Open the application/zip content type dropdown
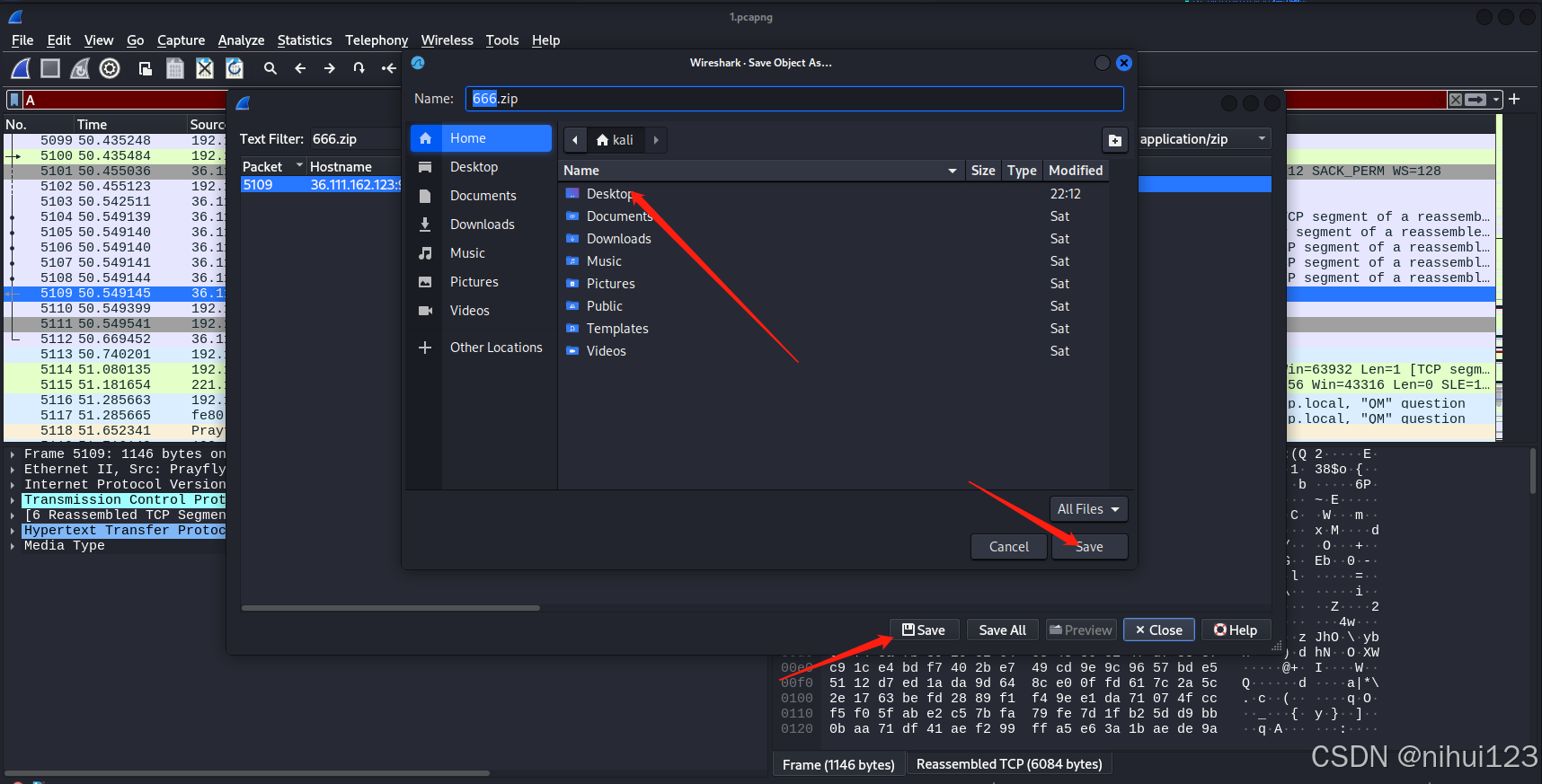1542x784 pixels. pos(1203,139)
